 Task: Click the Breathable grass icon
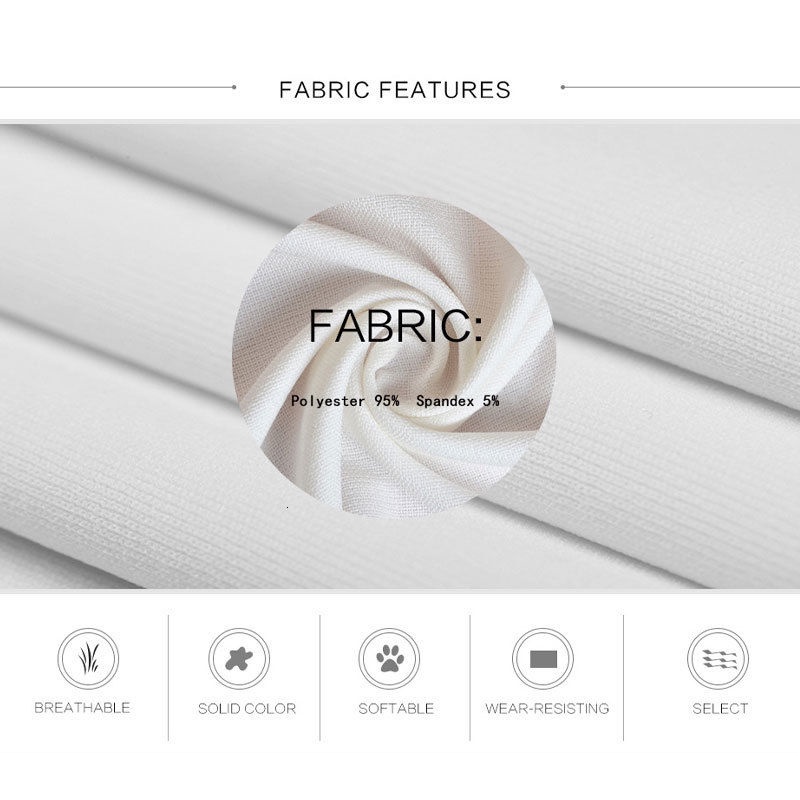pos(88,659)
